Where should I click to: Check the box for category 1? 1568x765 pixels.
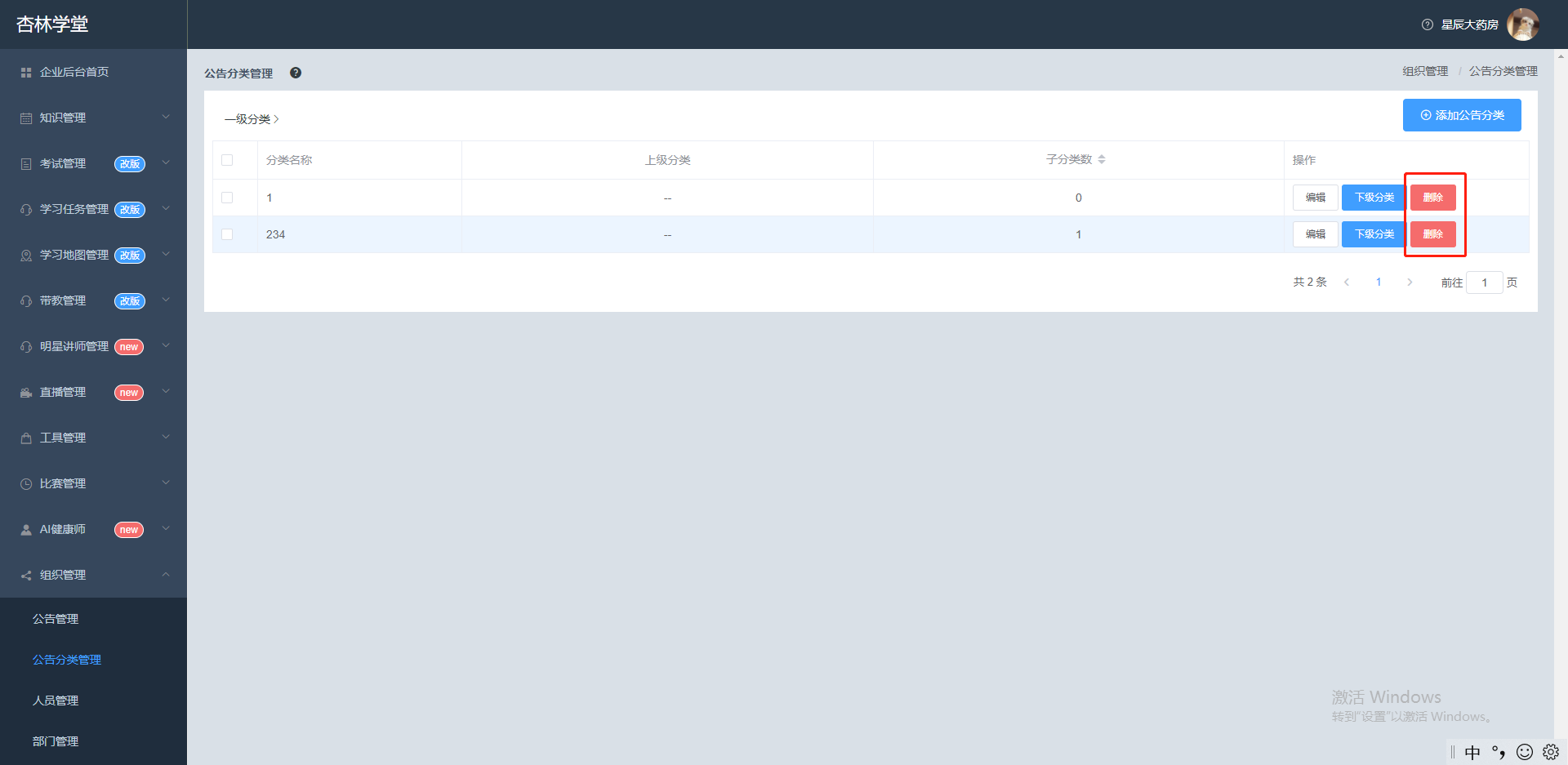click(x=227, y=198)
